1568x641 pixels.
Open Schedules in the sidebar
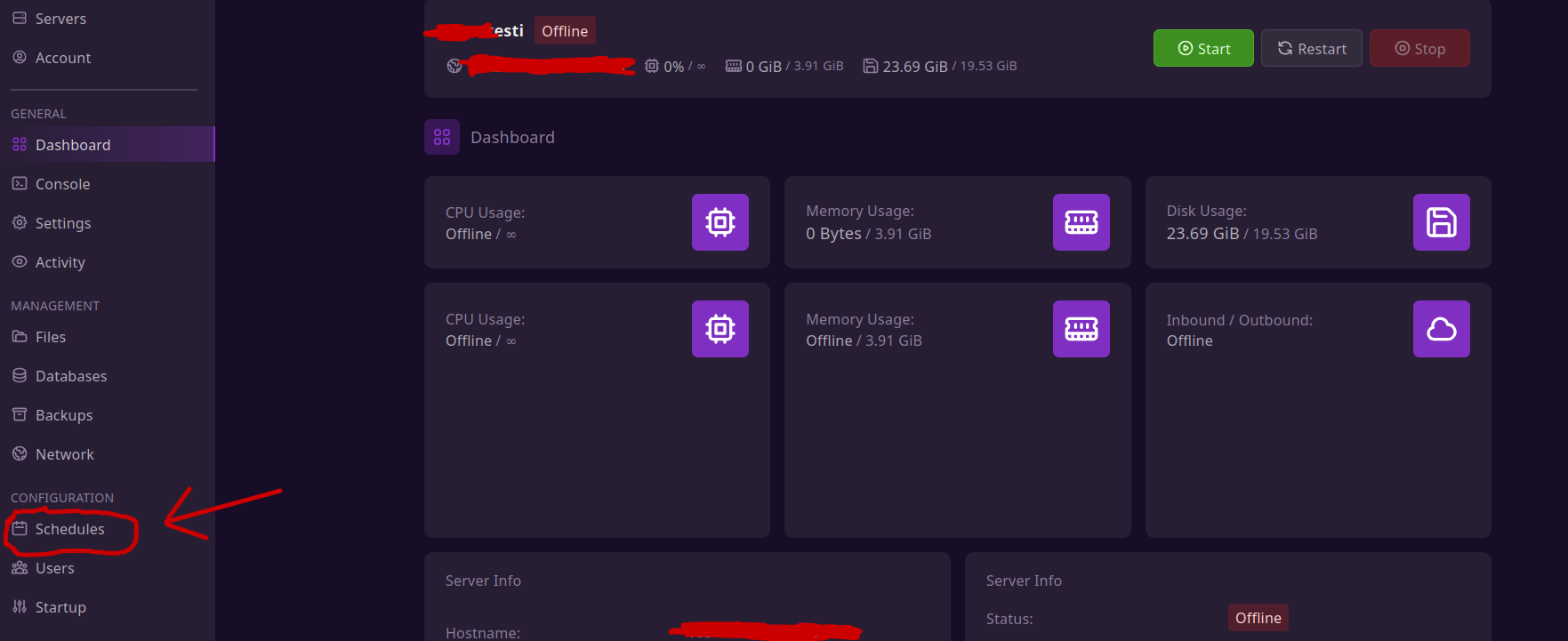(69, 529)
